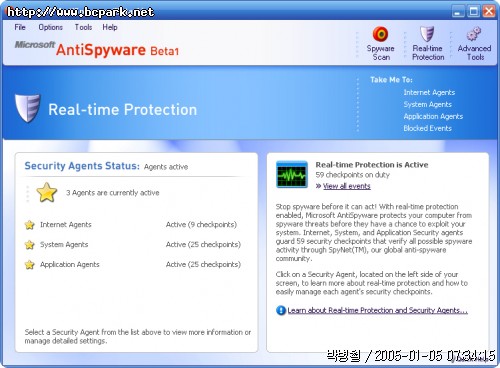Click the star icon next to Application Agents

[29, 265]
